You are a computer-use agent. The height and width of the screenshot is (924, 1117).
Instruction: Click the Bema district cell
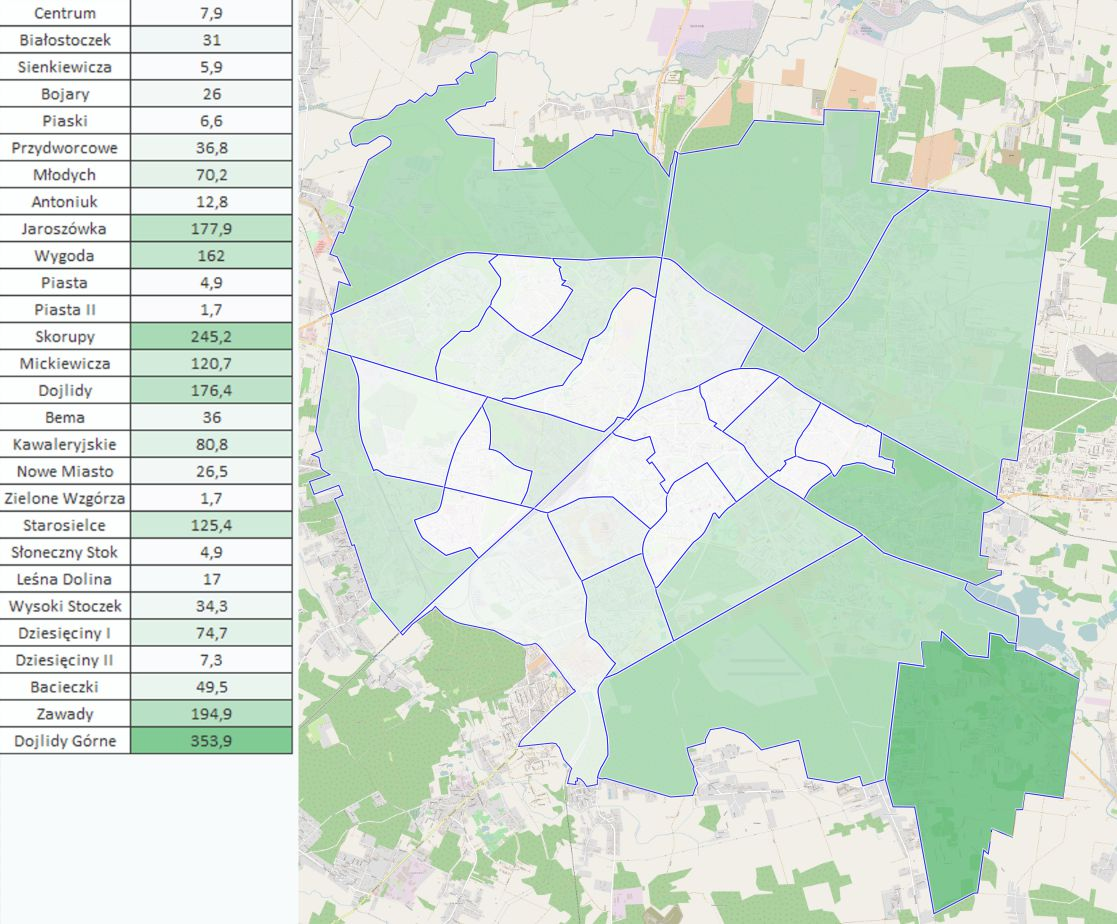(65, 417)
